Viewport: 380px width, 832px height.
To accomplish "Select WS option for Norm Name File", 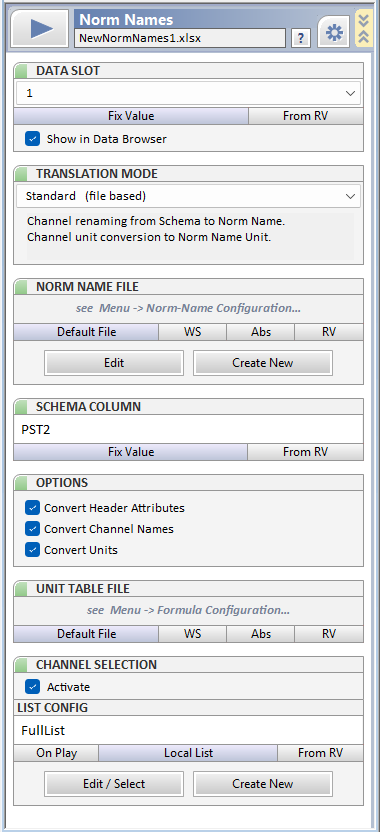I will point(193,332).
